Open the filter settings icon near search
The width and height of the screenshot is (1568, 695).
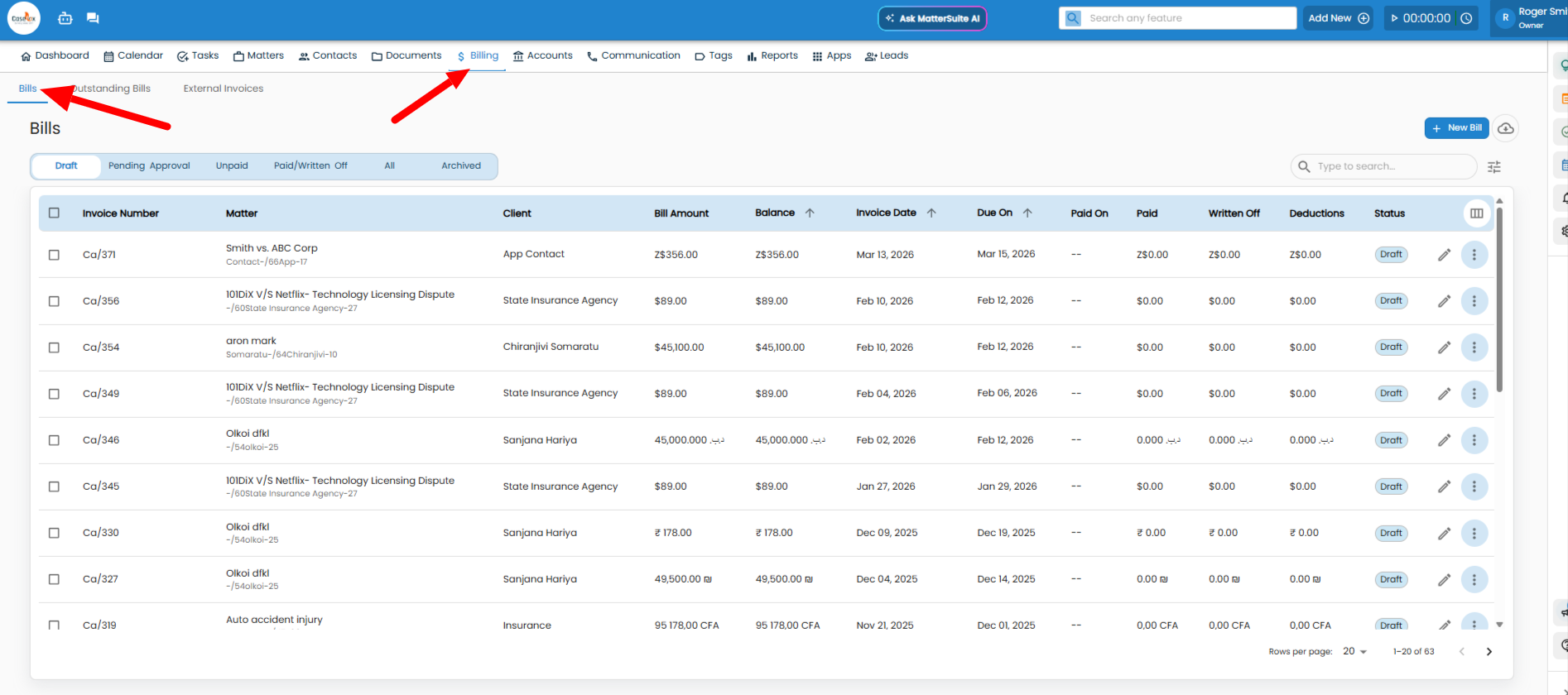(x=1494, y=167)
